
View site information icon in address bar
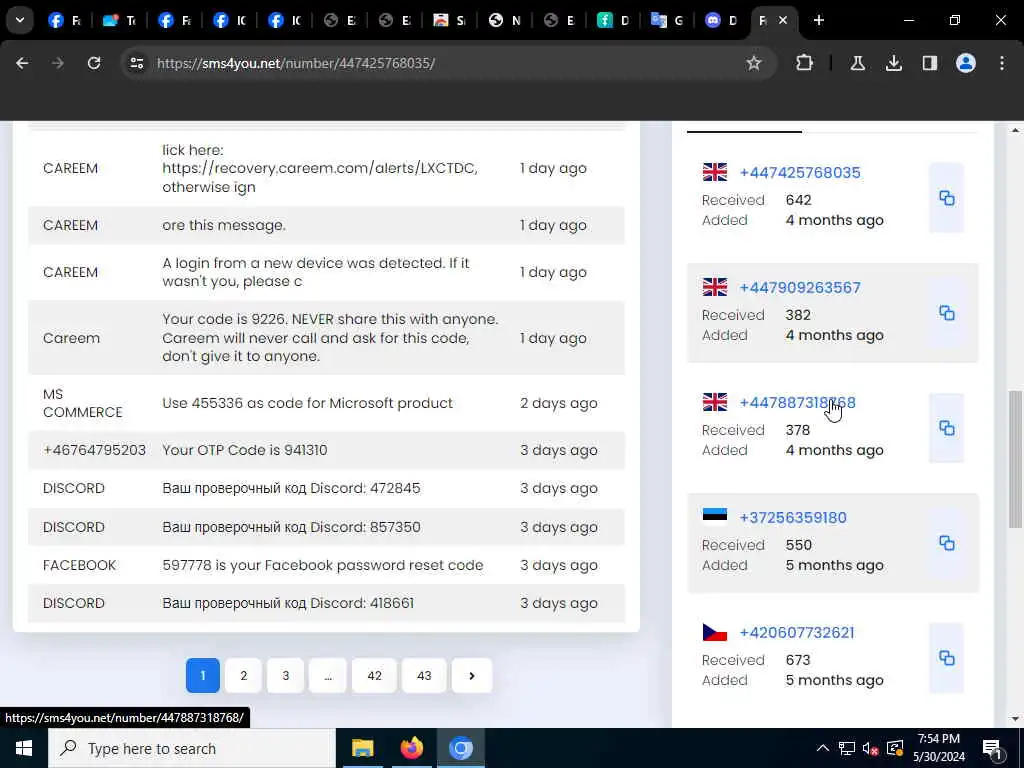(136, 63)
